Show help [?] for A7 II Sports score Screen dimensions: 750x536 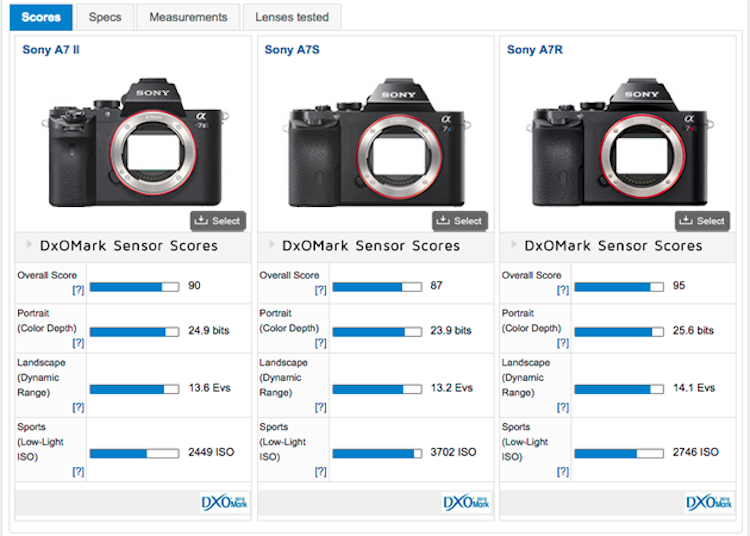[77, 471]
